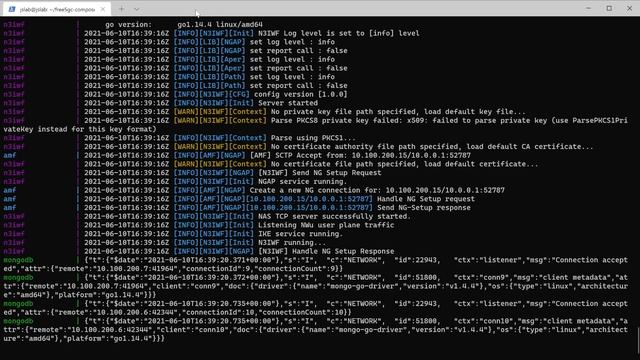Click 'NAS TCP server successfully started.' message
This screenshot has height=360, width=640.
tap(334, 216)
